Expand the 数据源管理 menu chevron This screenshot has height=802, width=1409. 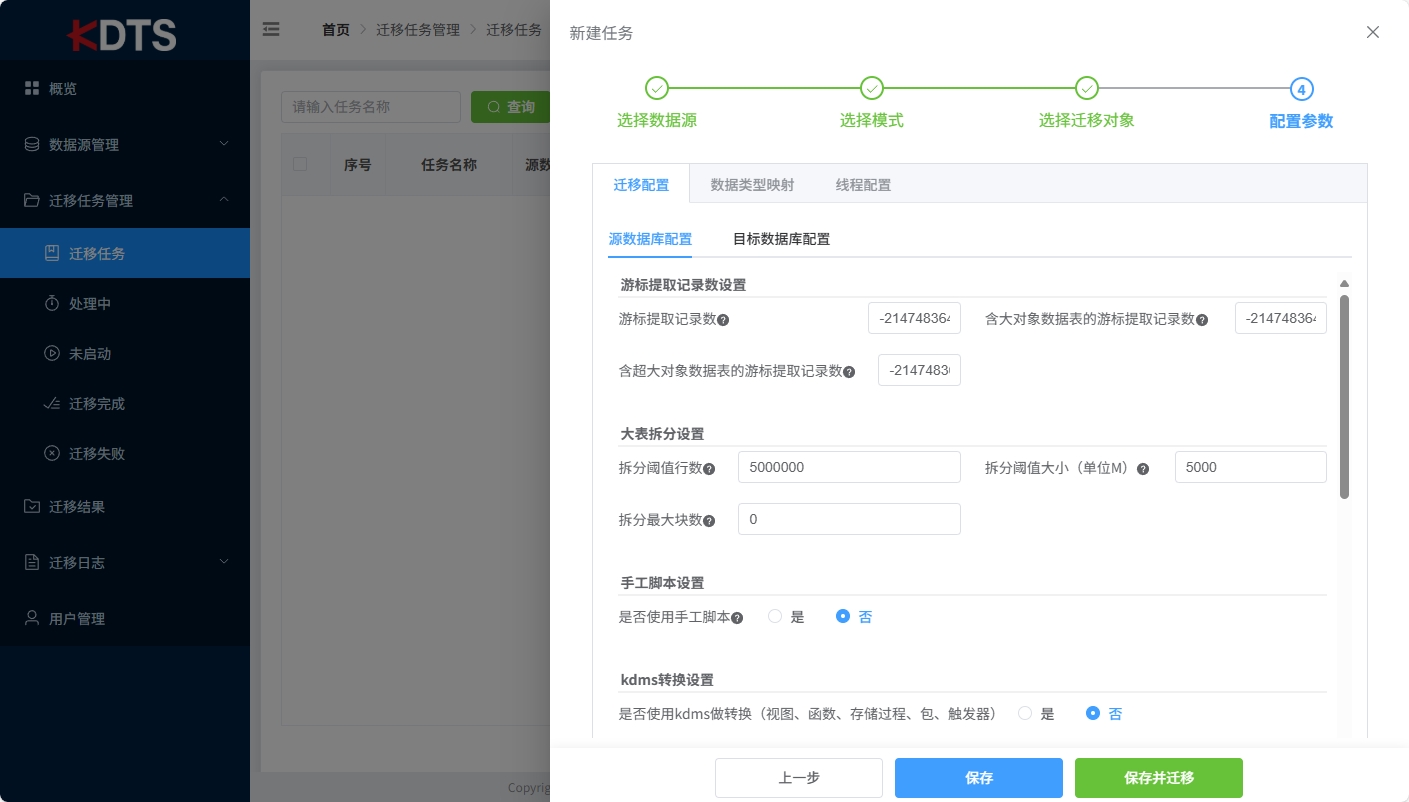coord(224,143)
